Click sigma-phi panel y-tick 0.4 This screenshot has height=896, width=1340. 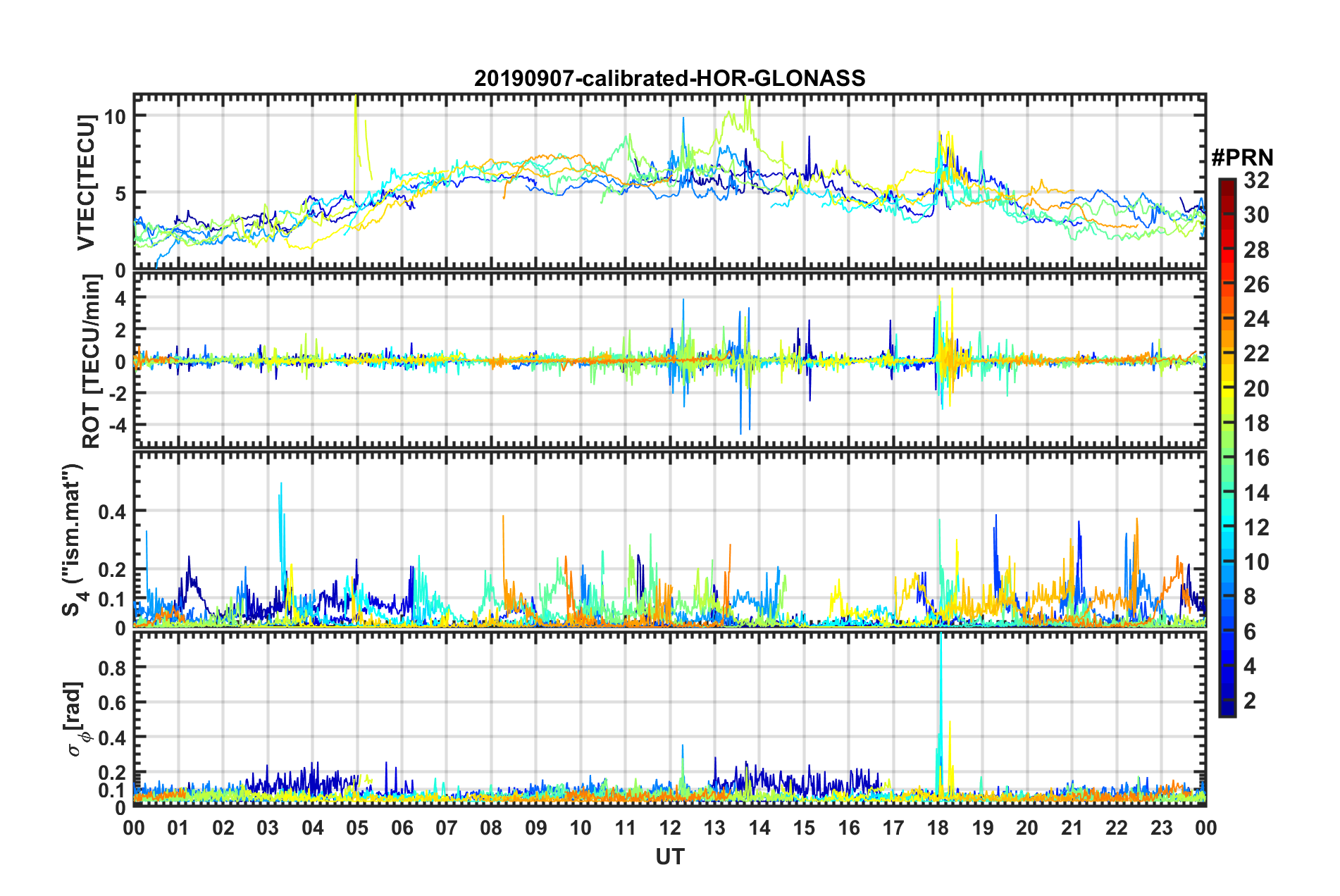coord(112,738)
